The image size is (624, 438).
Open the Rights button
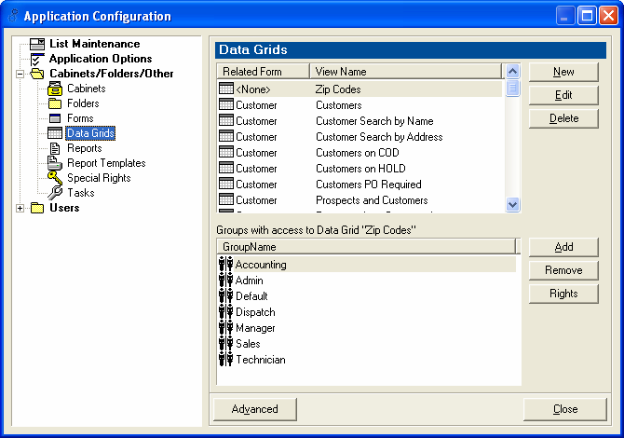click(564, 294)
